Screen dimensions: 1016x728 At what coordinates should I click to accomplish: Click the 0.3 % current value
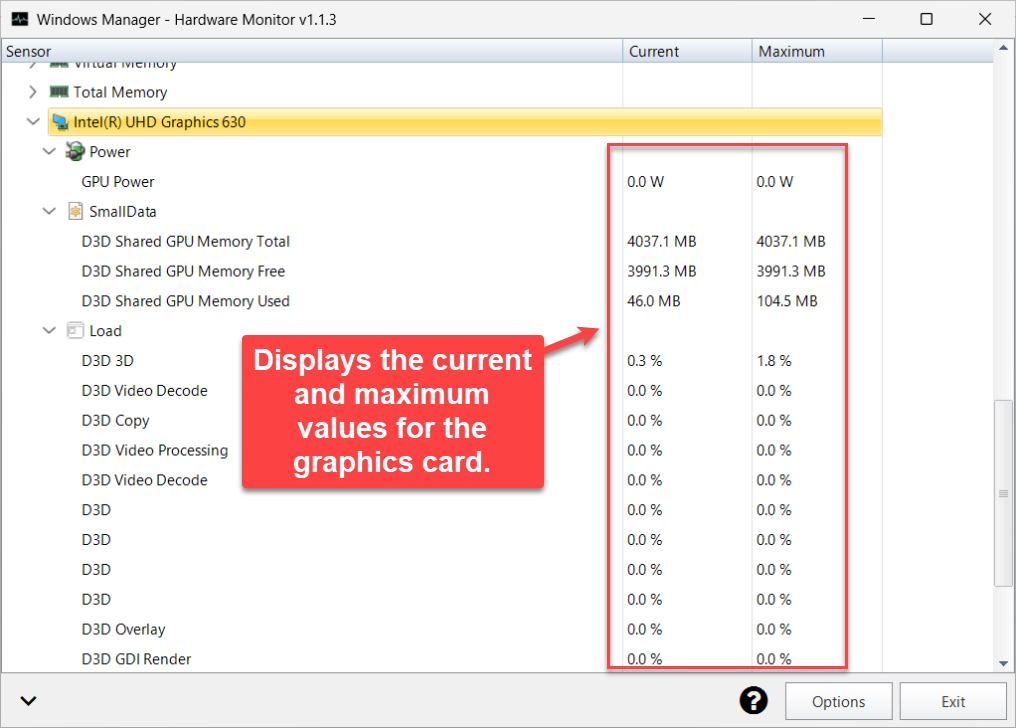pyautogui.click(x=645, y=360)
